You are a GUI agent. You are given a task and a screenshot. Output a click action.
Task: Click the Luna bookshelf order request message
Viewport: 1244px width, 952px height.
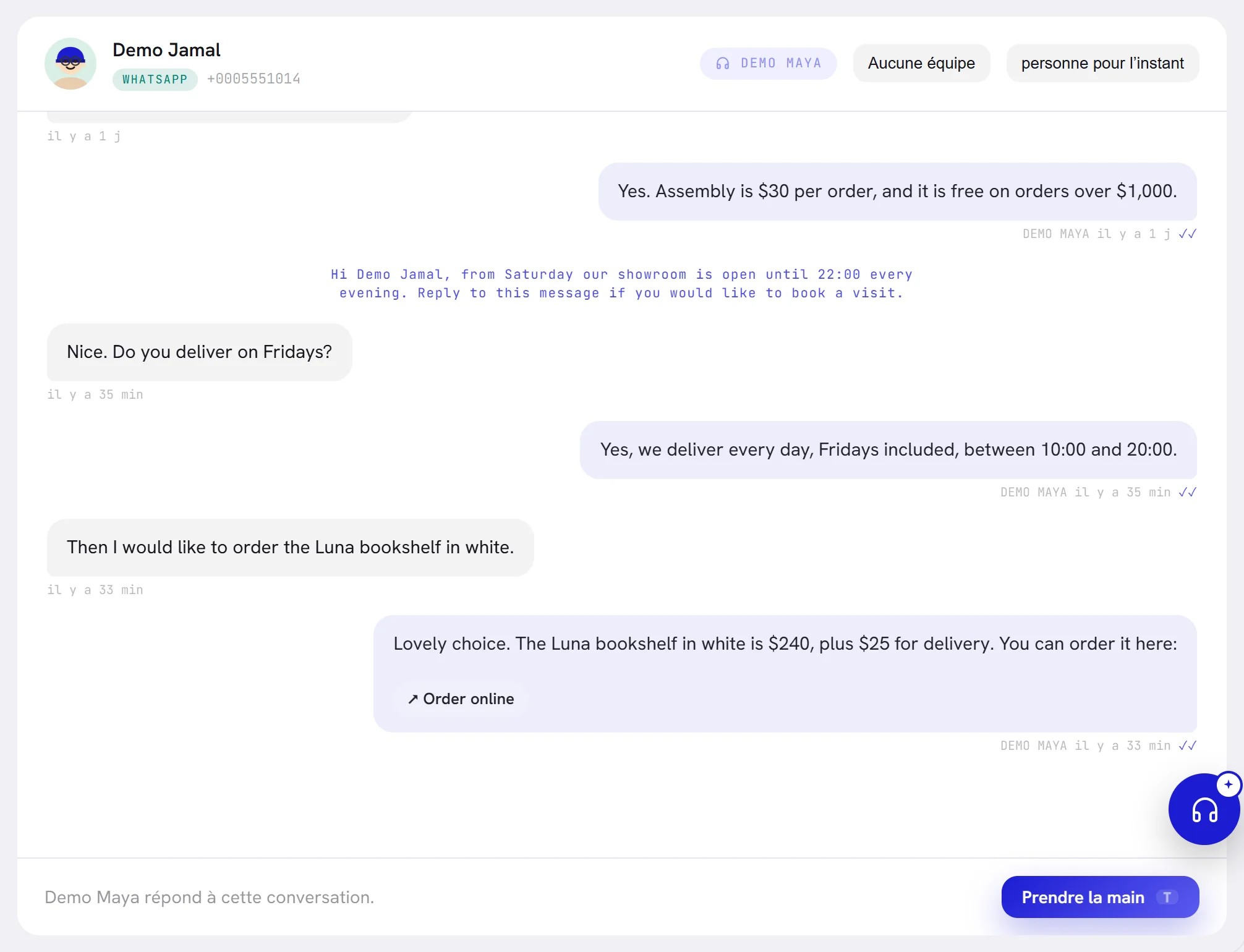[x=290, y=547]
